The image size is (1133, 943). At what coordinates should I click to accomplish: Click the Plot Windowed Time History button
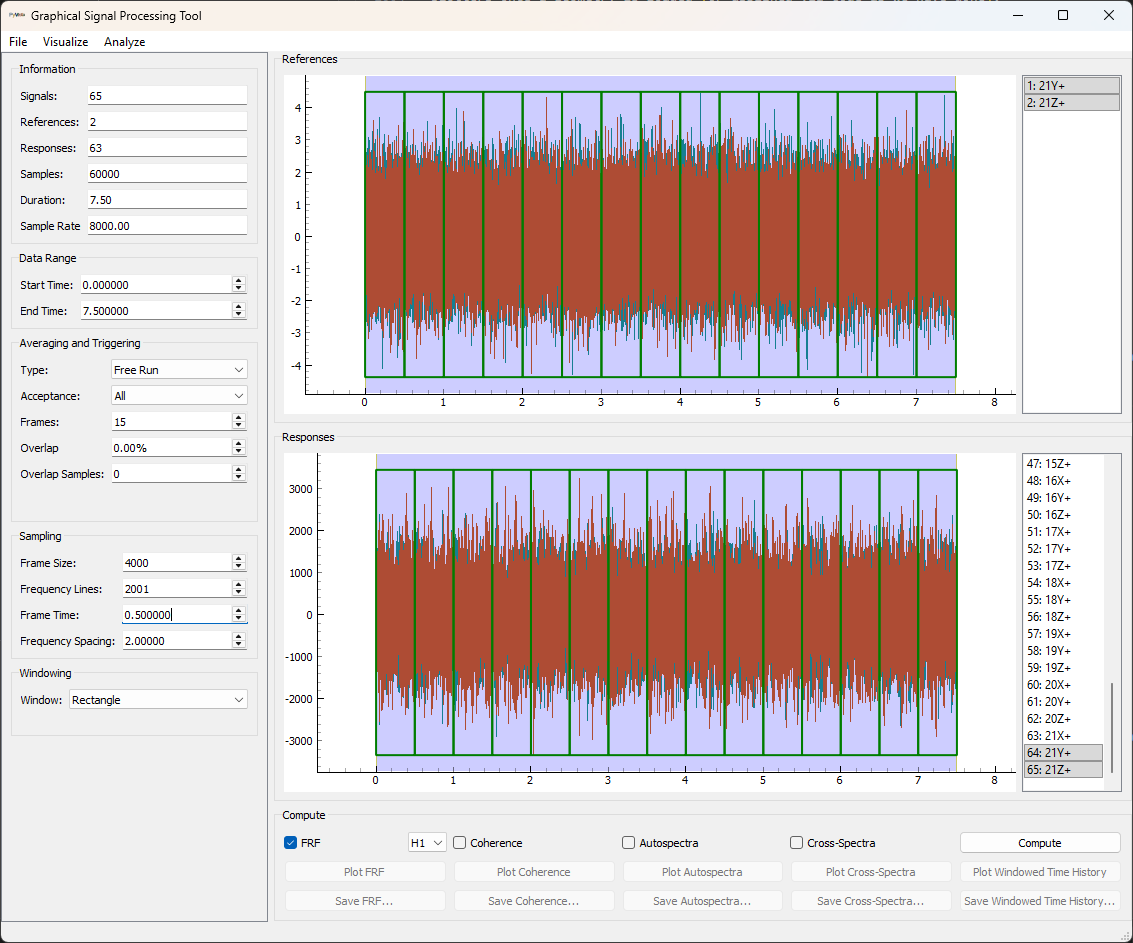point(1039,871)
